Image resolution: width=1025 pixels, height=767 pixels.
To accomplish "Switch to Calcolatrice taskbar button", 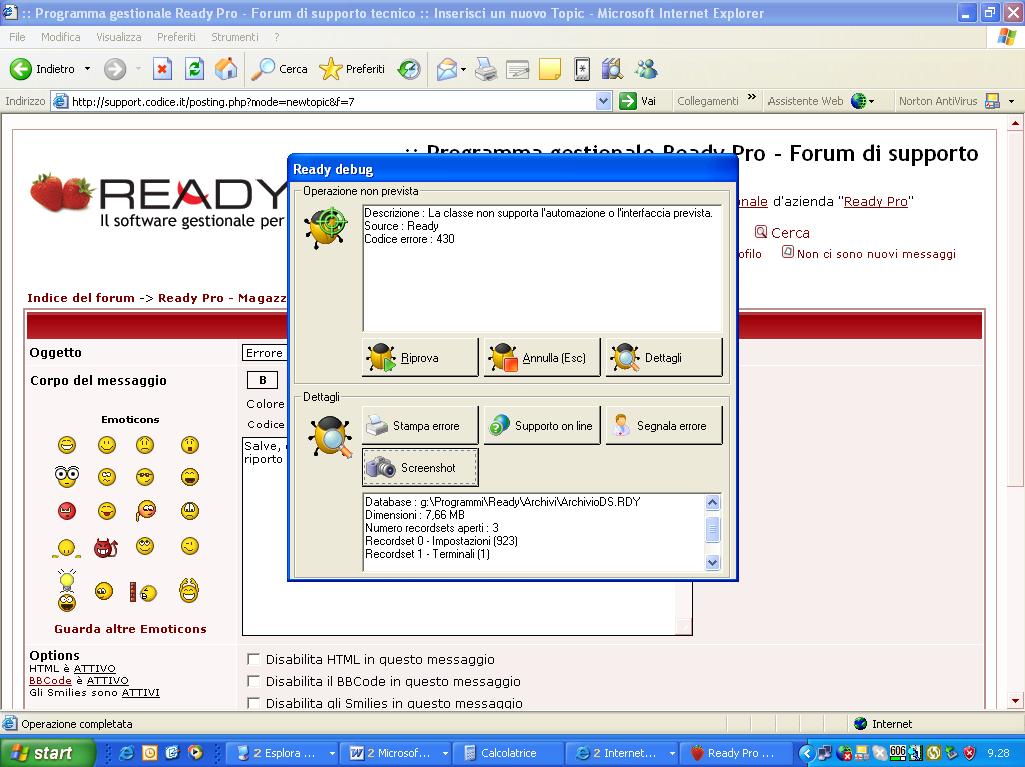I will 508,753.
